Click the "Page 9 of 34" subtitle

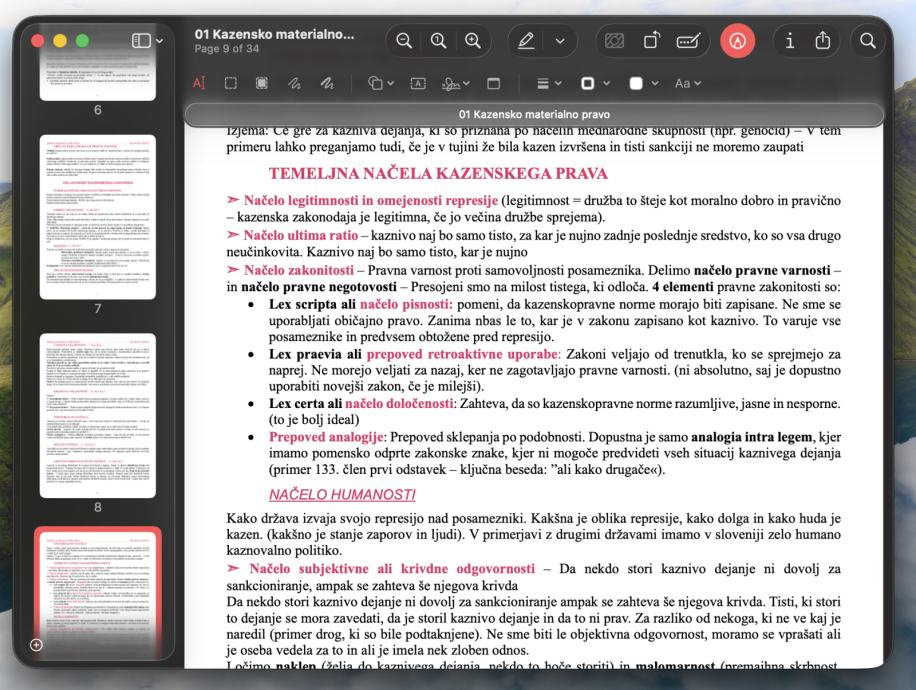[x=227, y=49]
